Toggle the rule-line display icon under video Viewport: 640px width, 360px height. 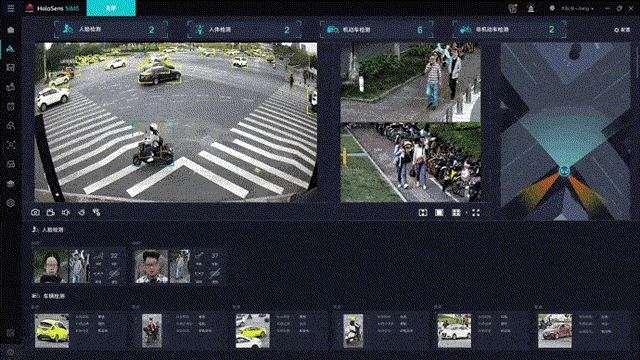coord(96,212)
